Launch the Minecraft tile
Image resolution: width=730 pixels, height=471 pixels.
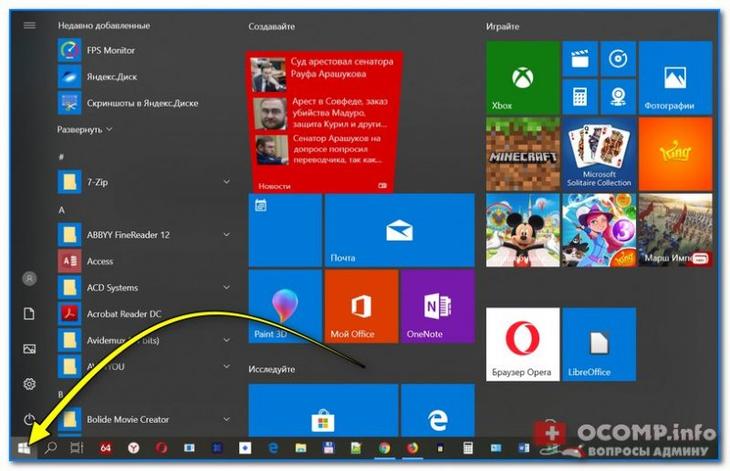[x=522, y=154]
